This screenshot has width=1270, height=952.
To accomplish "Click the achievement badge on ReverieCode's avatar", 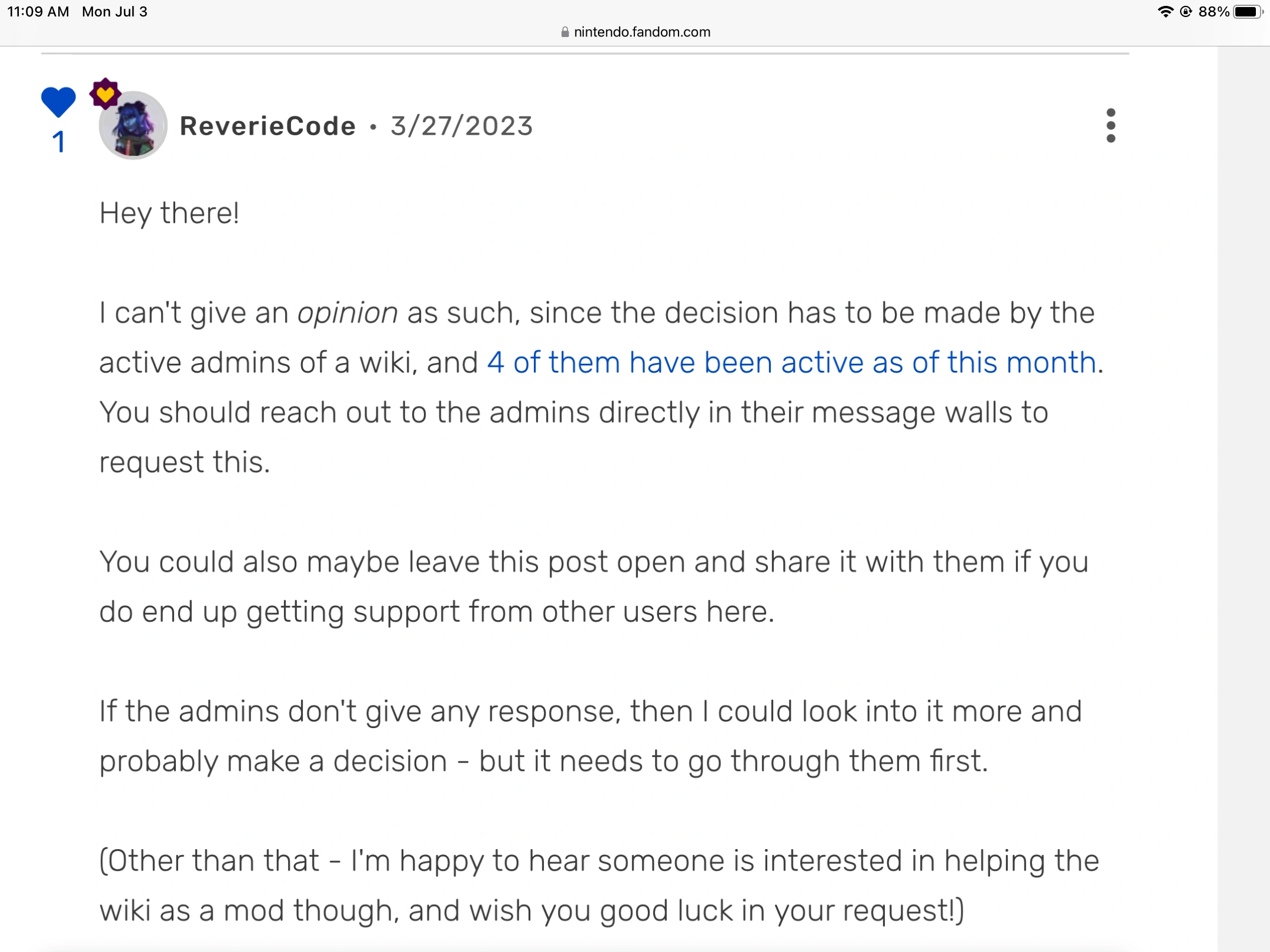I will click(x=106, y=94).
